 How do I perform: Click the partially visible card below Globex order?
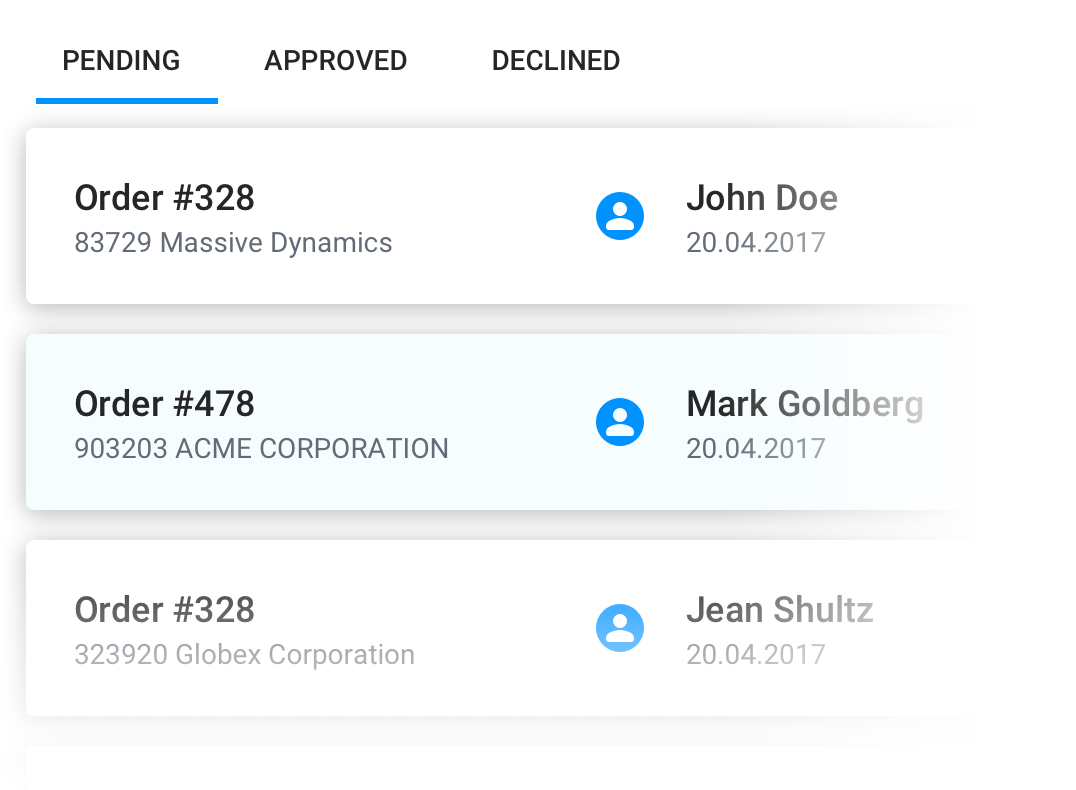500,768
